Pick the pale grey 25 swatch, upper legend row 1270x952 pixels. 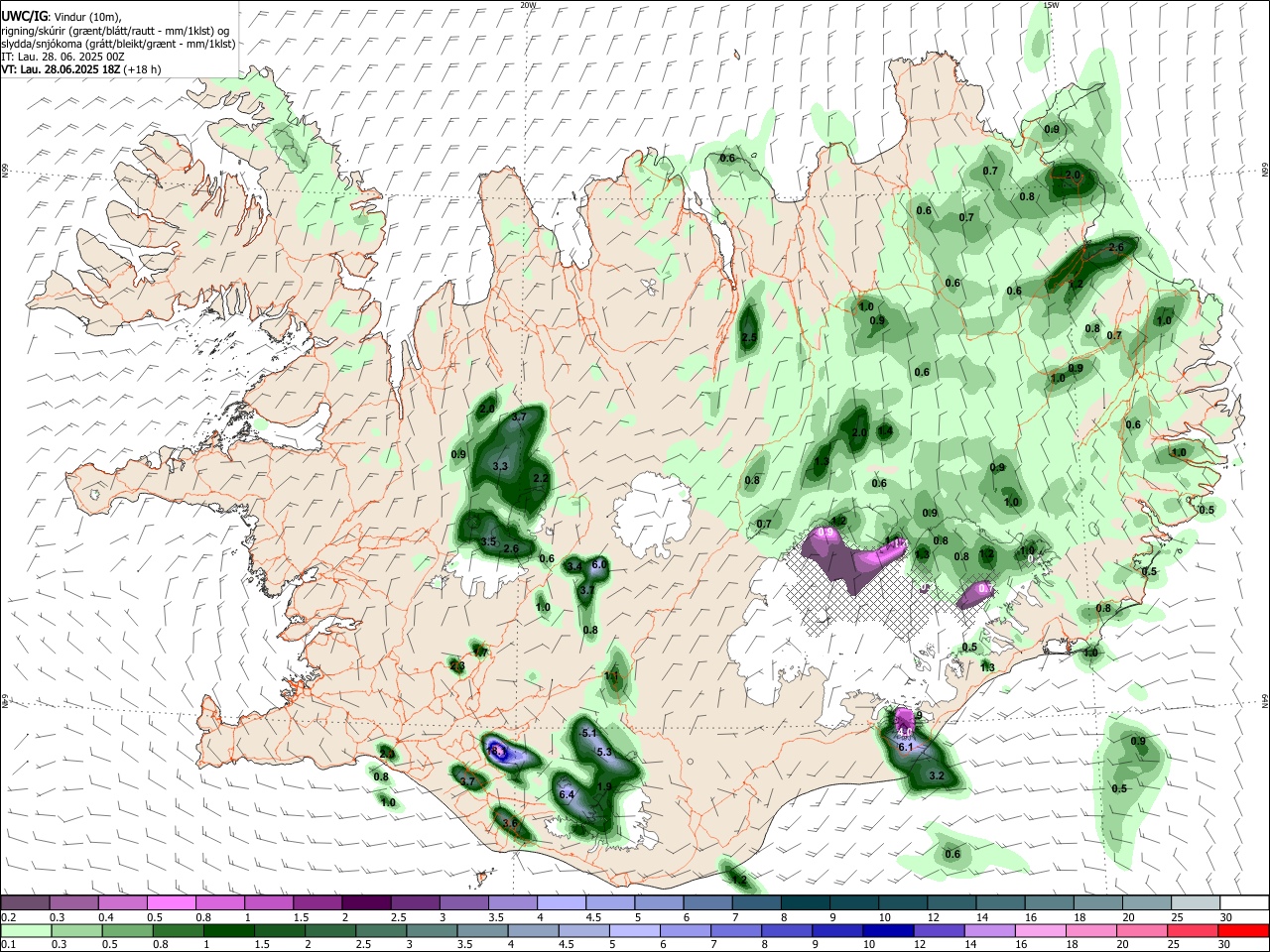[1195, 903]
